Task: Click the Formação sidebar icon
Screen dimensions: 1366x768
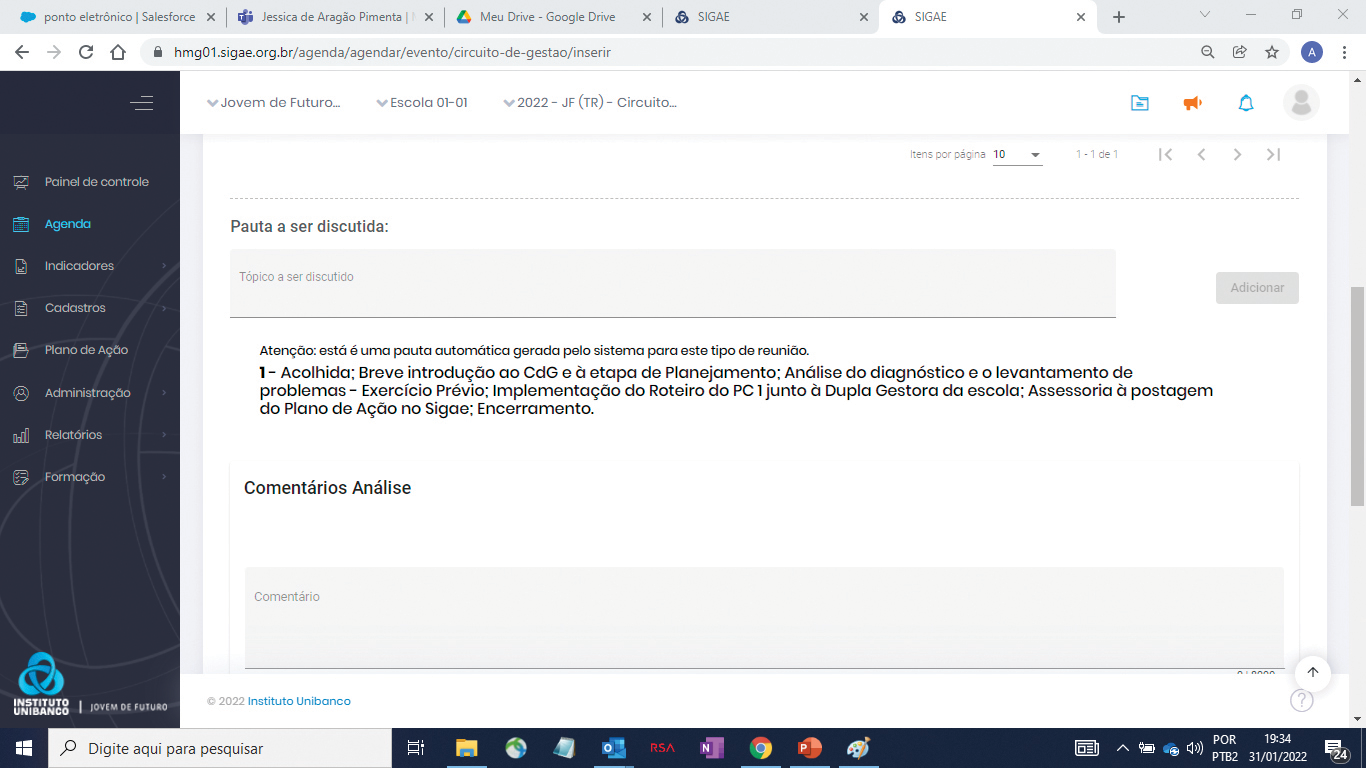Action: click(21, 477)
